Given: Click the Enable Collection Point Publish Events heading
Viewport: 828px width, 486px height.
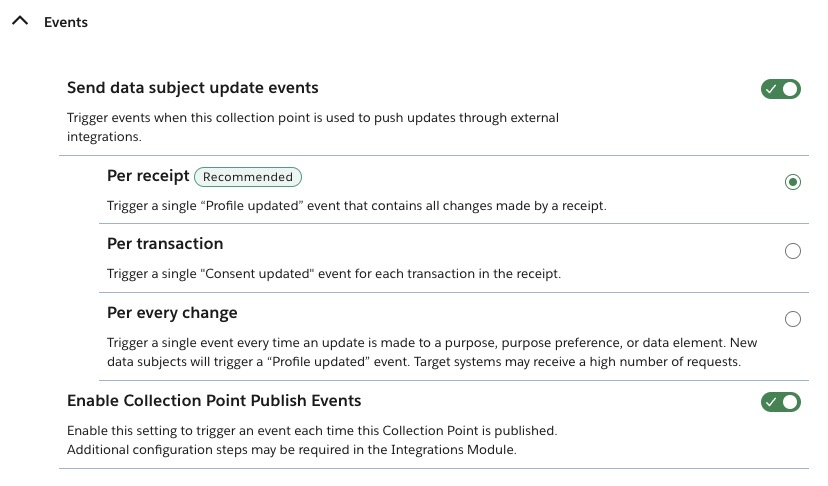Looking at the screenshot, I should pos(214,400).
